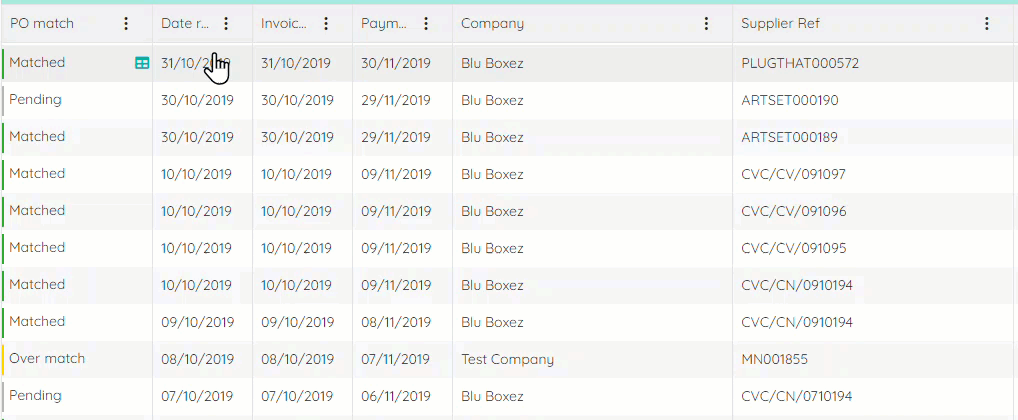
Task: Click supplier ref MN001855
Action: point(775,359)
